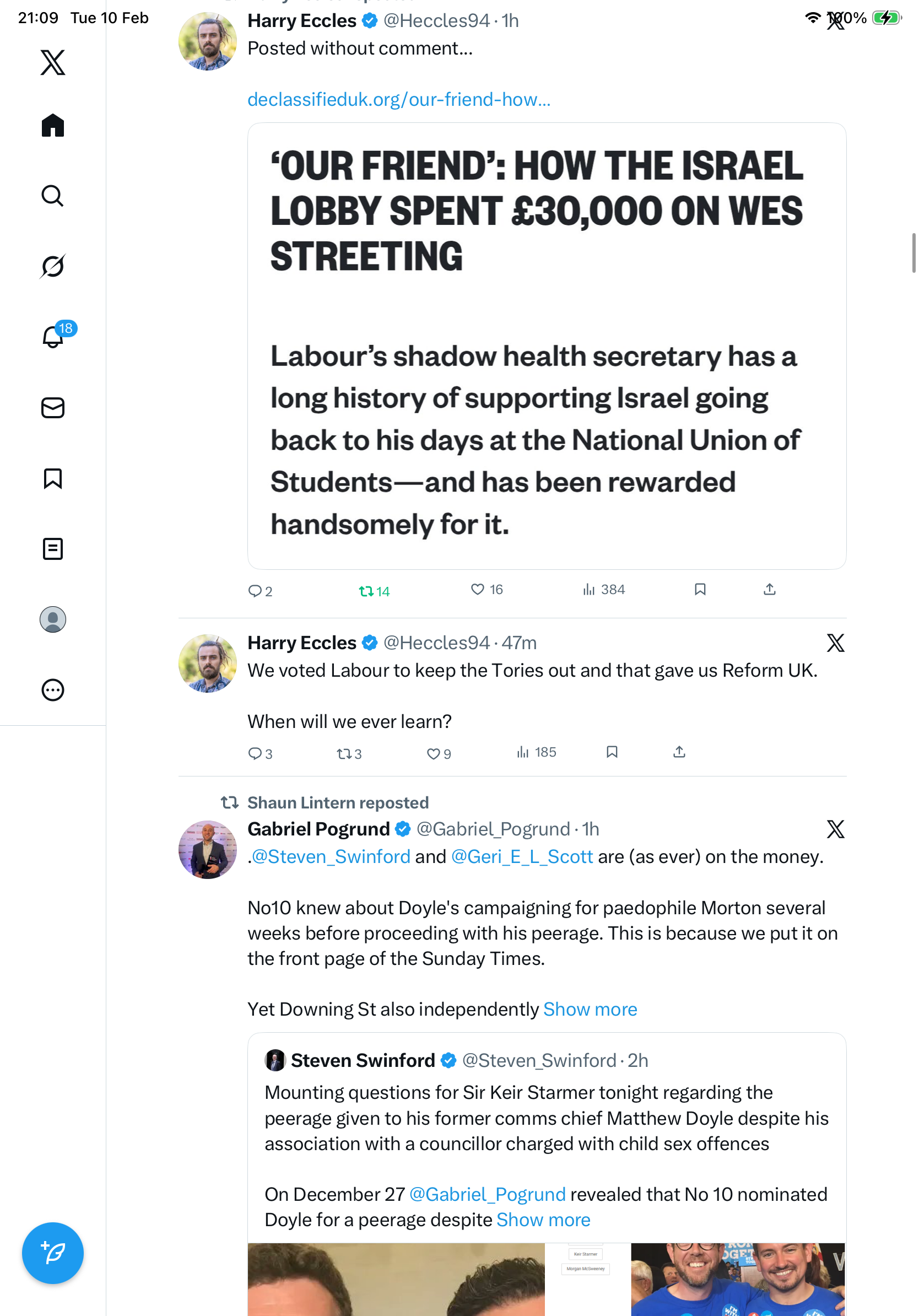The image size is (919, 1316).
Task: Open Notifications bell with 18 badge
Action: pyautogui.click(x=53, y=337)
